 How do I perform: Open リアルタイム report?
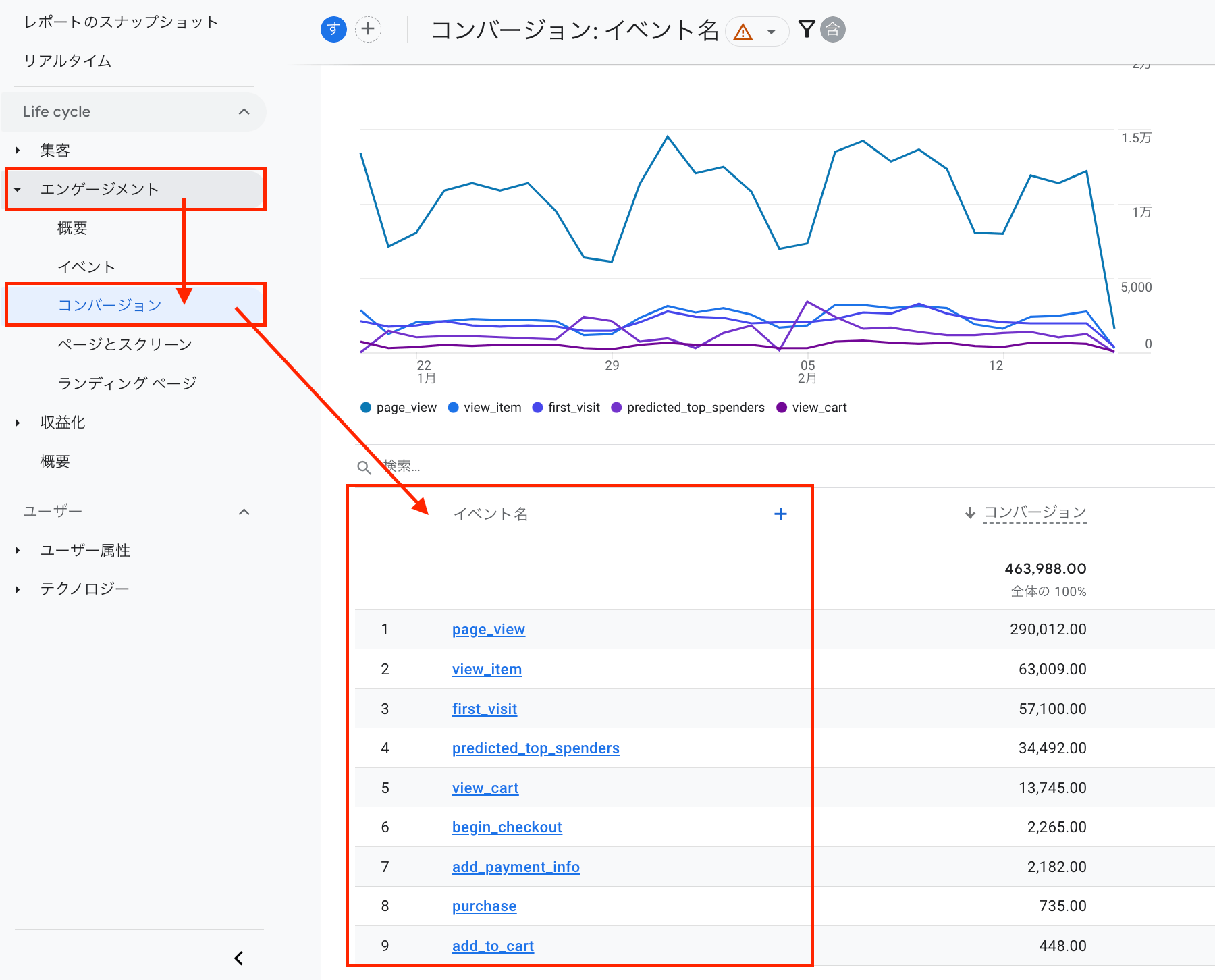(67, 61)
